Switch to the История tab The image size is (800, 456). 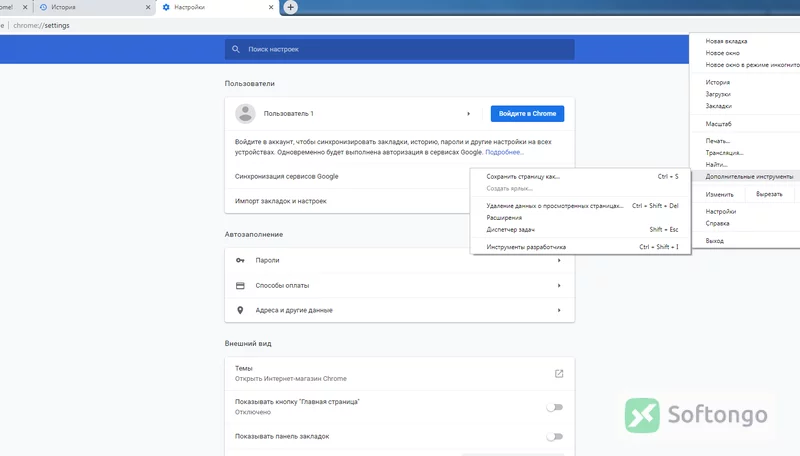click(94, 7)
